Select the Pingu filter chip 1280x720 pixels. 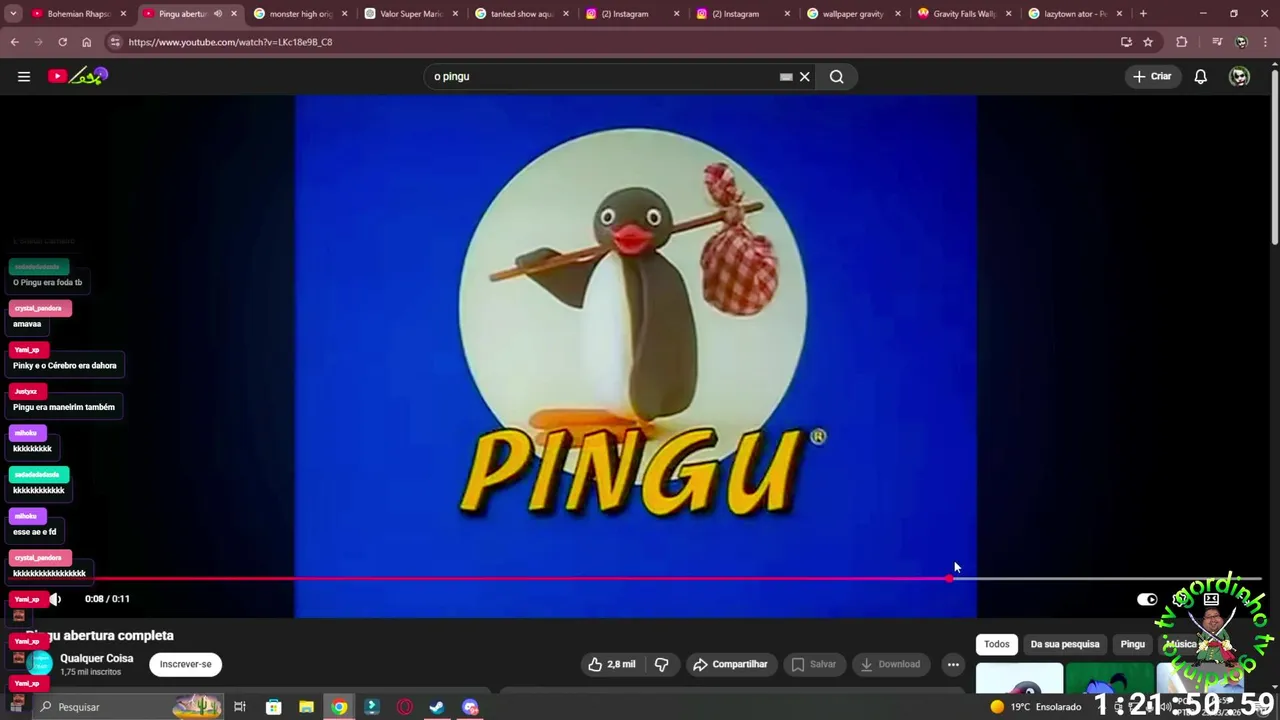1132,644
